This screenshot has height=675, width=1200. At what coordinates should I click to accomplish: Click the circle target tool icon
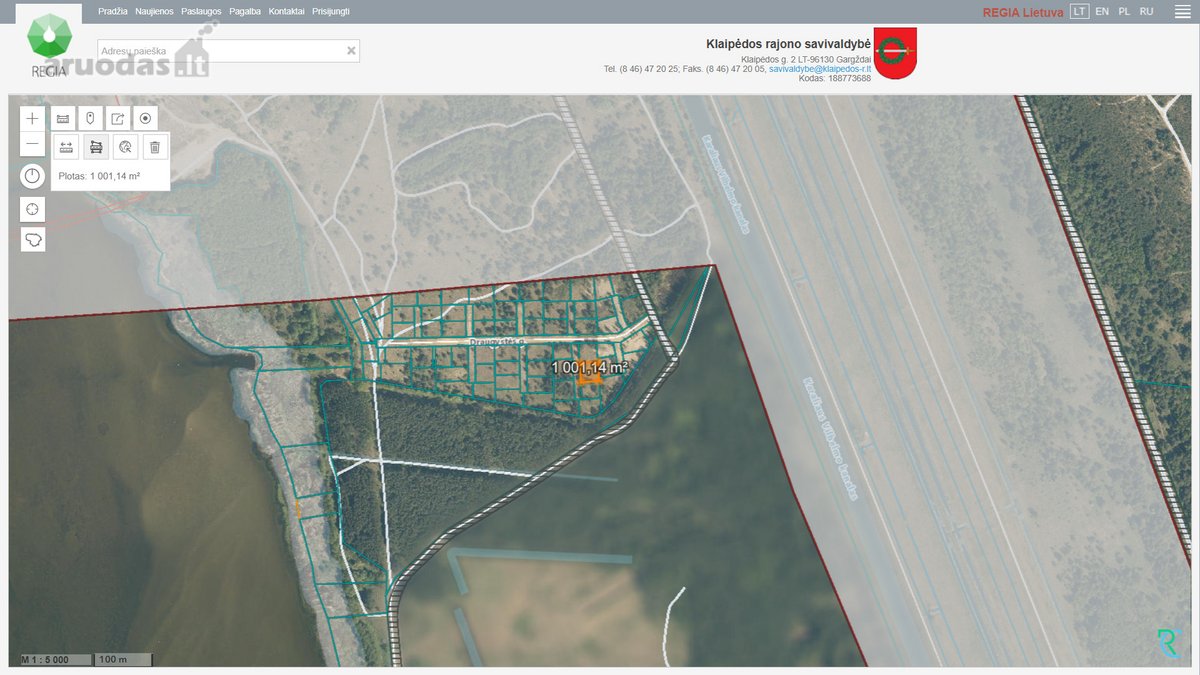point(145,118)
